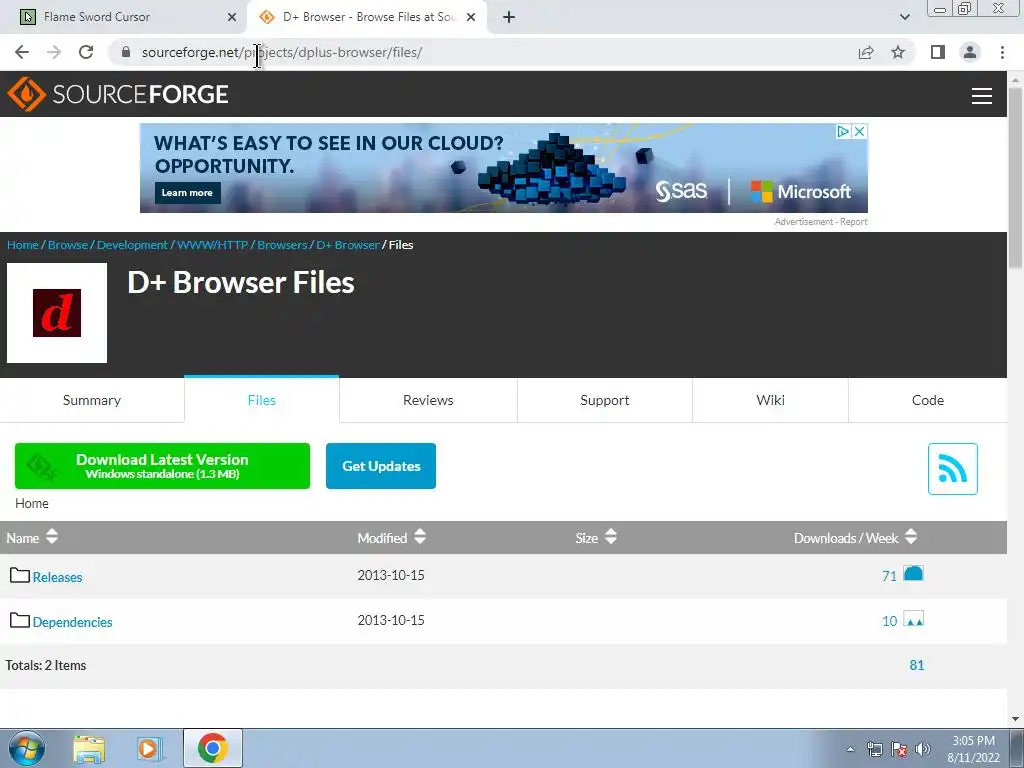Click the SourceForge flame logo
Viewport: 1024px width, 768px height.
point(26,94)
